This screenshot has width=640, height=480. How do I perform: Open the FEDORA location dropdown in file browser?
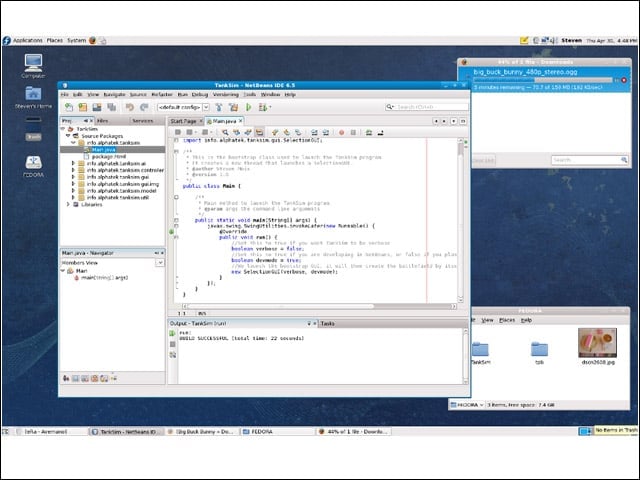tap(467, 405)
